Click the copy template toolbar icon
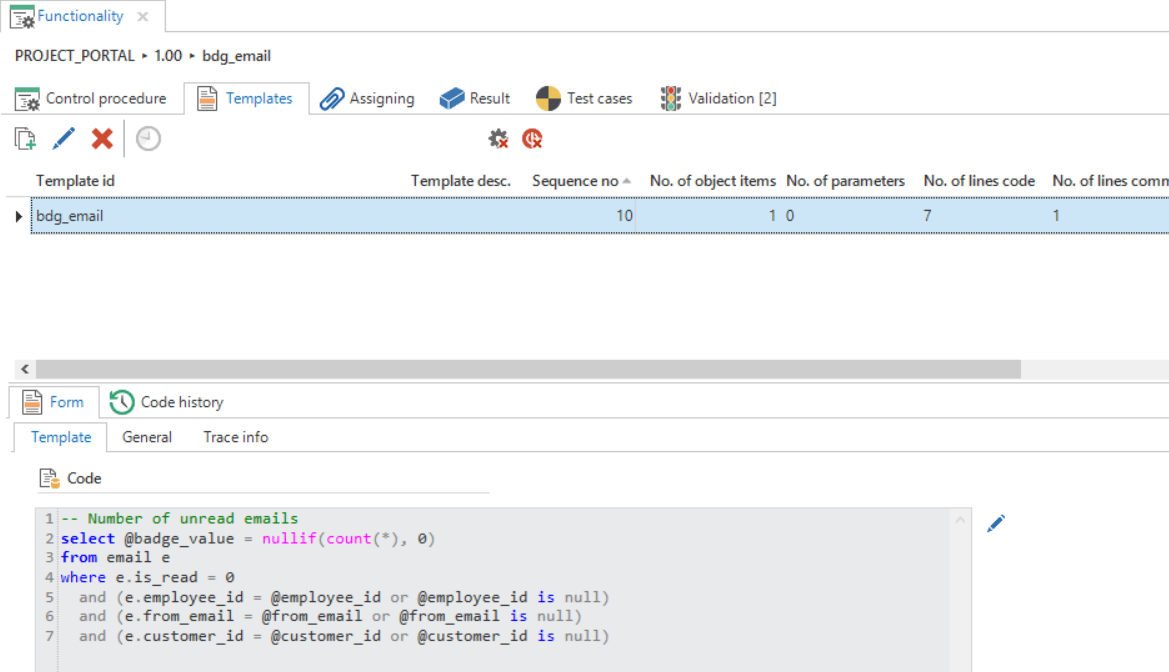The image size is (1169, 672). tap(25, 139)
